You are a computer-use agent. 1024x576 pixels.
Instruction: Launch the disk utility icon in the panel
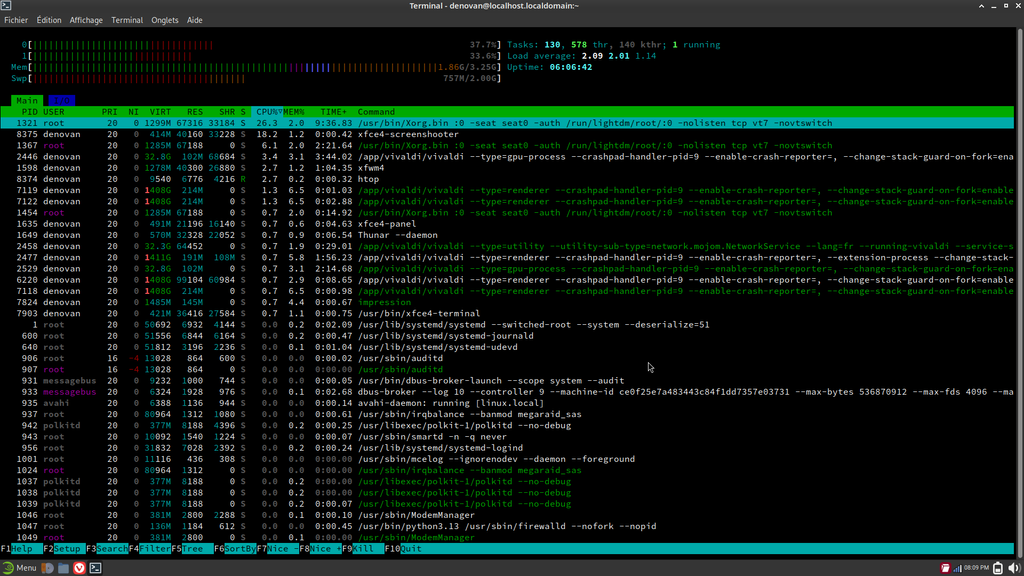48,568
